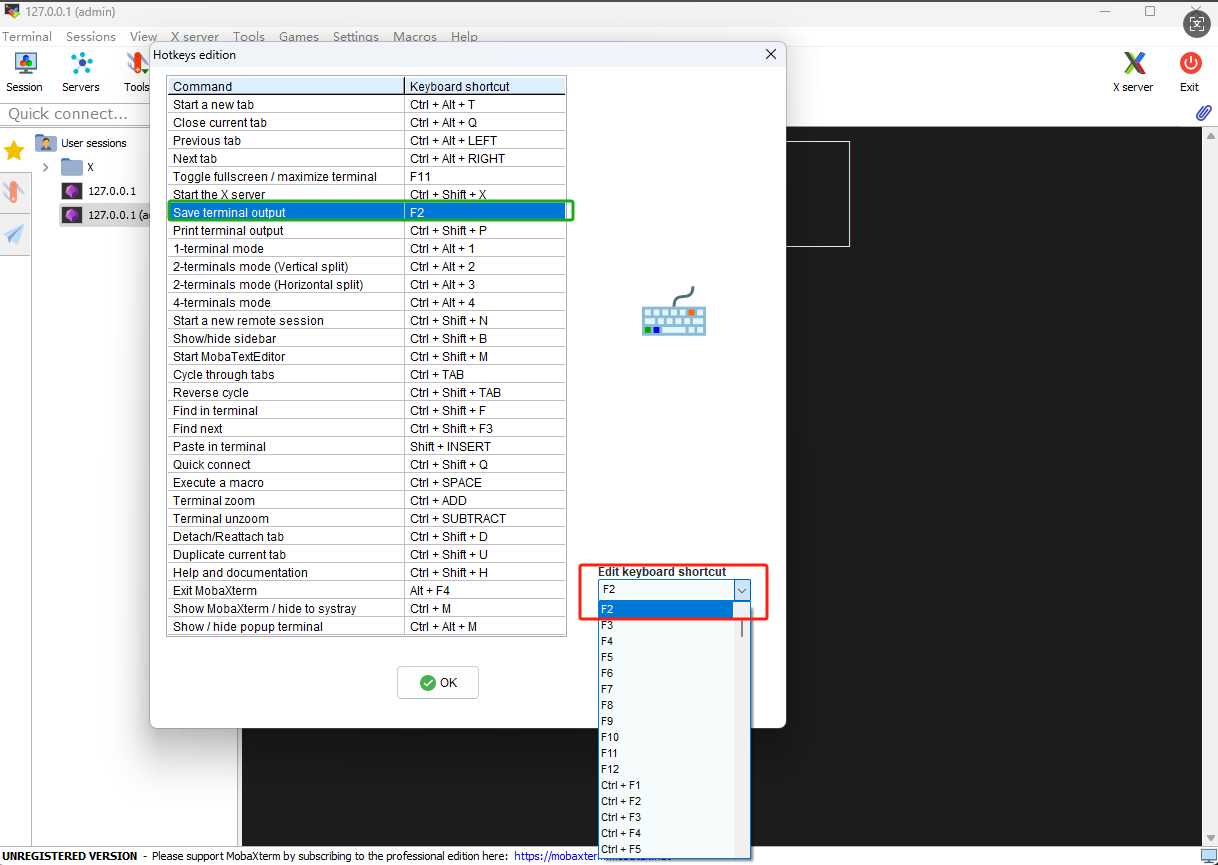Open the View menu
1218x865 pixels.
144,37
